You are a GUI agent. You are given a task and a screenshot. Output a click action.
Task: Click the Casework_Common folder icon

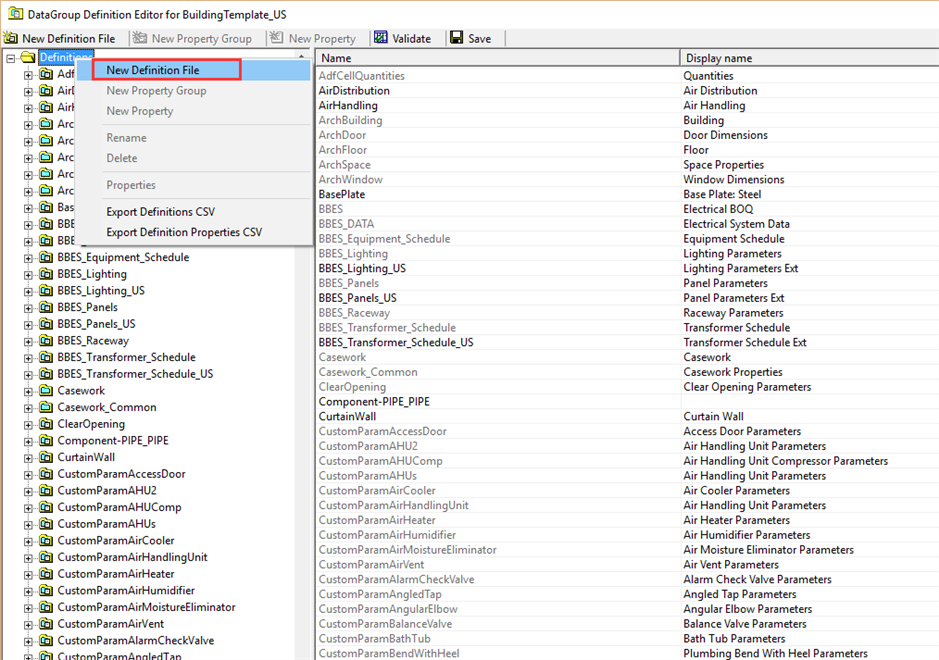pyautogui.click(x=46, y=407)
